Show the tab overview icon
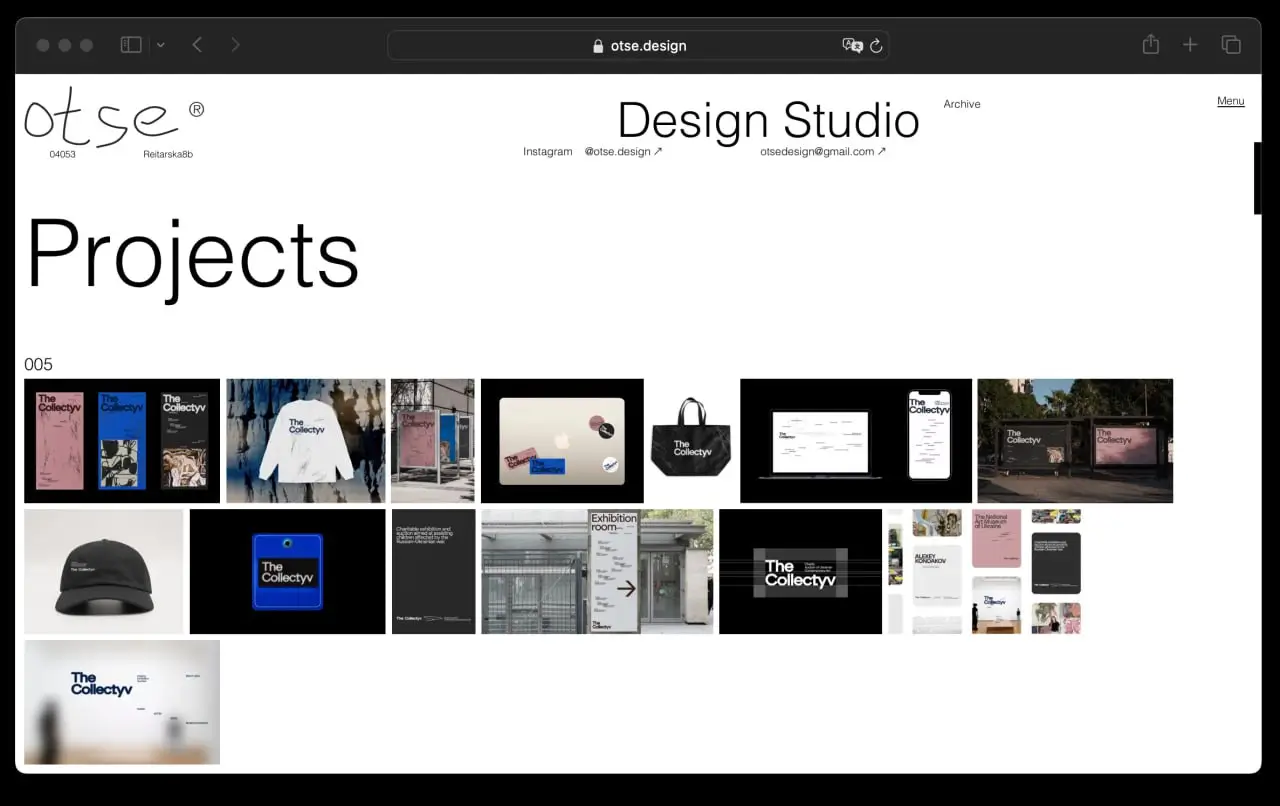 1231,45
